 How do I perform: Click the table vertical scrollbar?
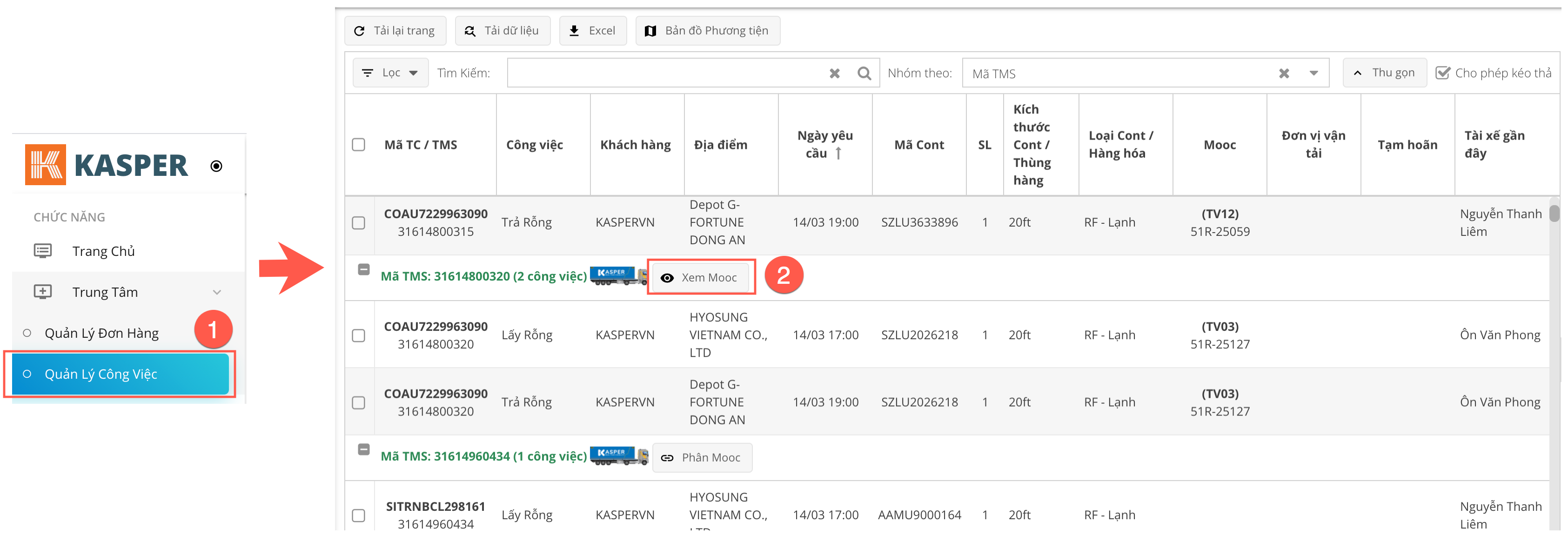coord(1554,214)
